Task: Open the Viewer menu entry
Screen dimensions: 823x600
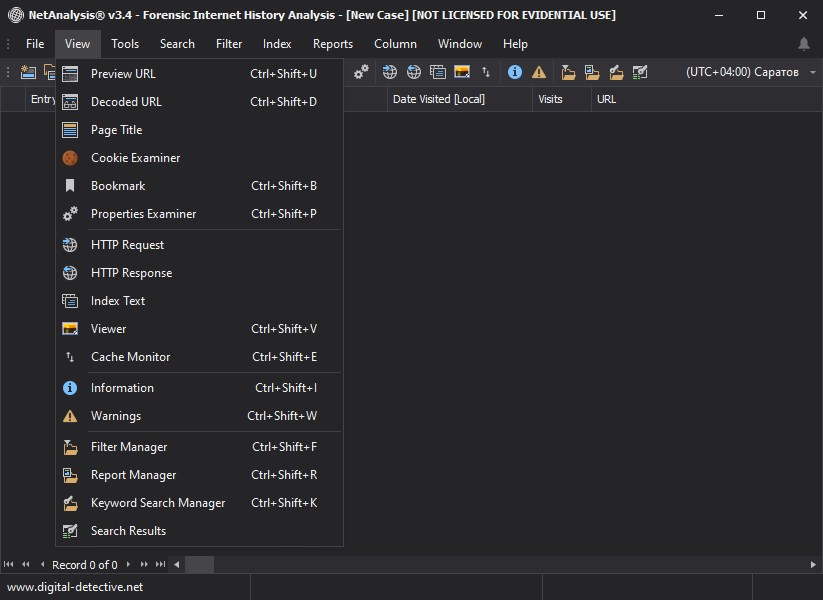Action: [199, 329]
